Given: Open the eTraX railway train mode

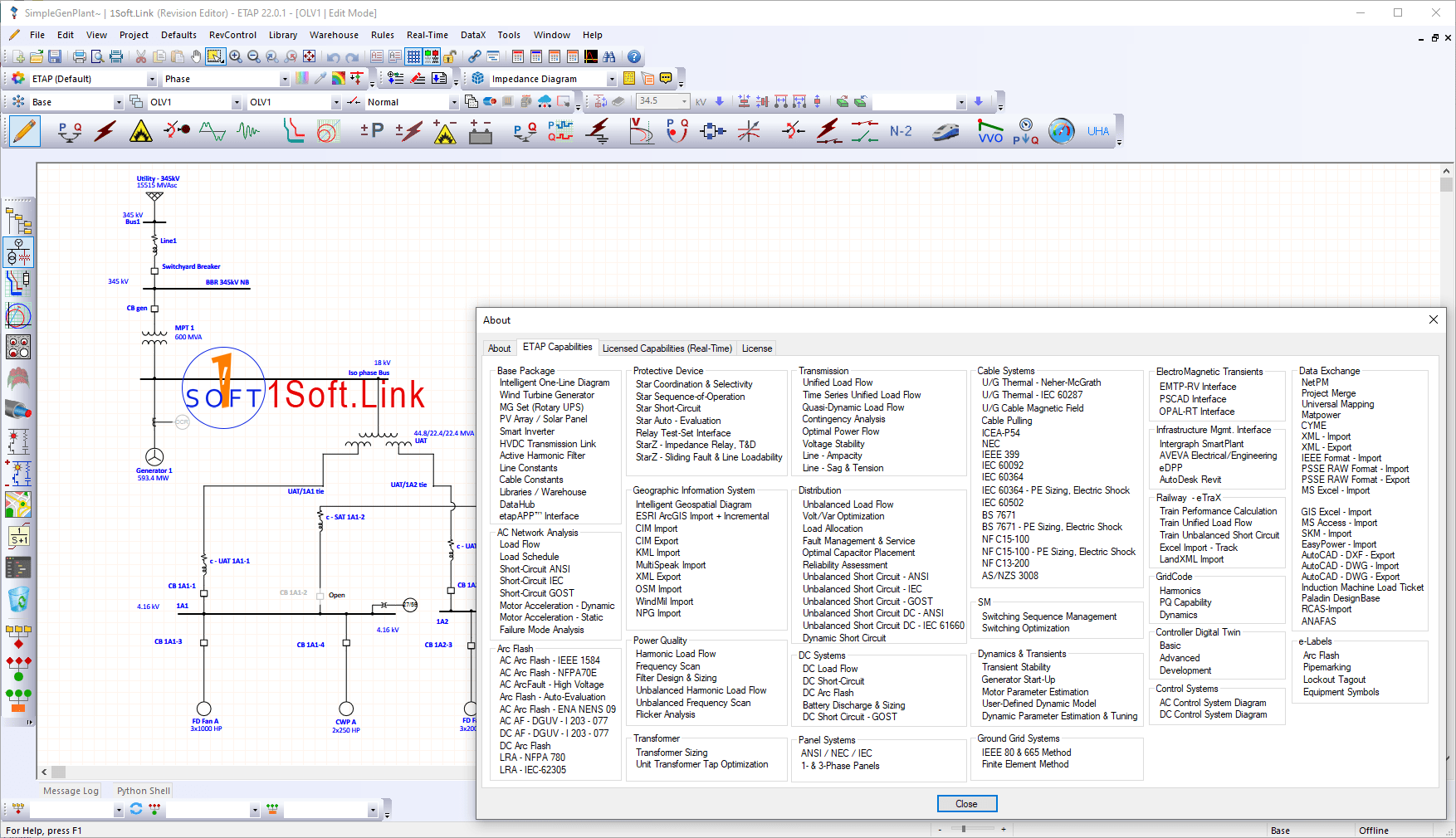Looking at the screenshot, I should point(945,131).
